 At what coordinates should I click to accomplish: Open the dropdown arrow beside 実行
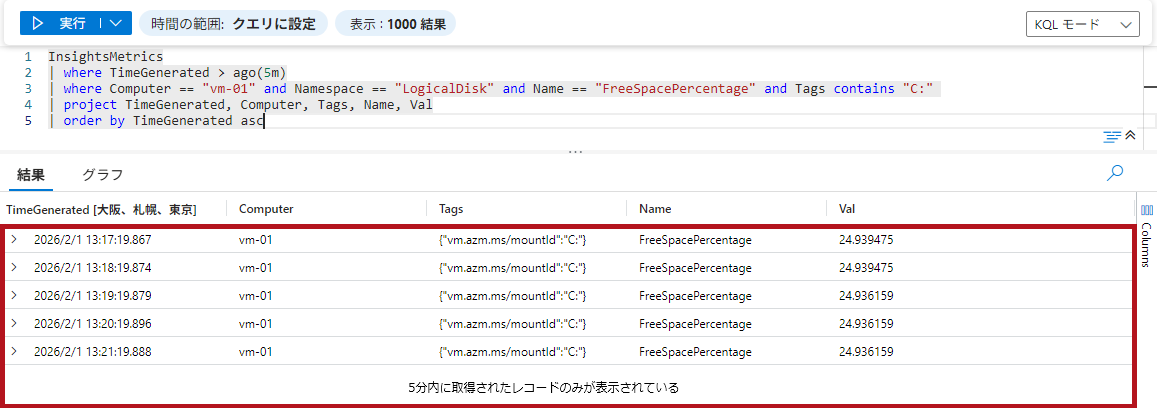pos(117,23)
